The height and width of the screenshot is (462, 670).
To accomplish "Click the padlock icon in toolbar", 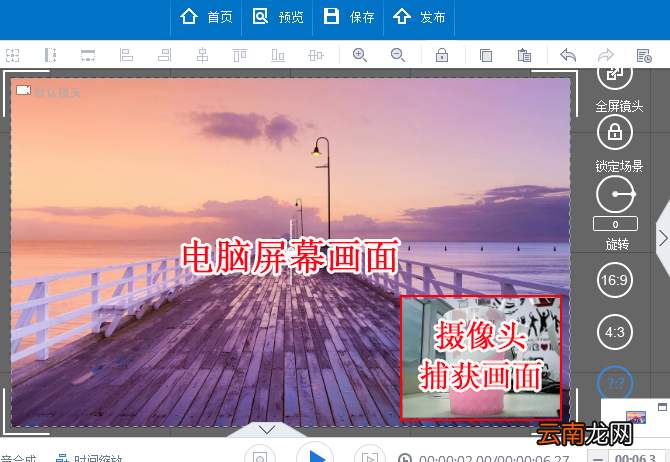I will [x=442, y=55].
